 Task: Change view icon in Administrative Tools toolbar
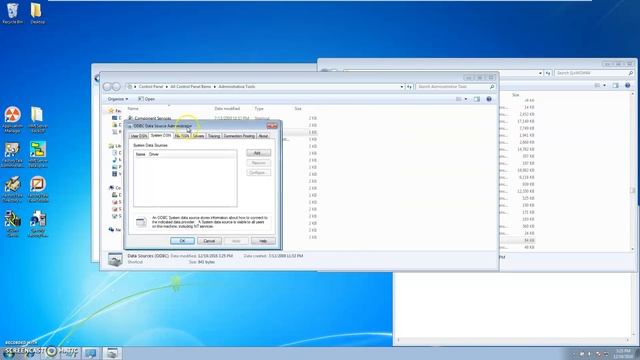pos(458,99)
